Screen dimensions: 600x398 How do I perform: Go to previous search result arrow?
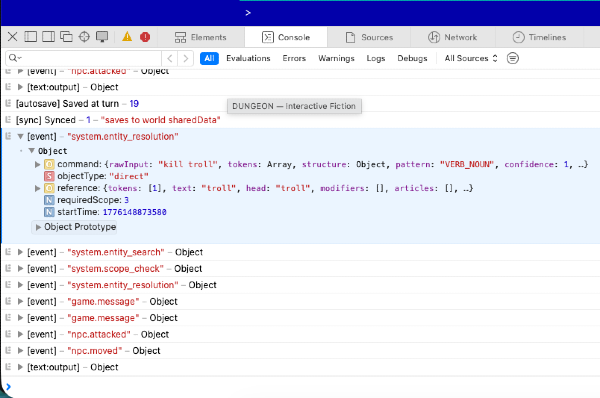pyautogui.click(x=170, y=58)
